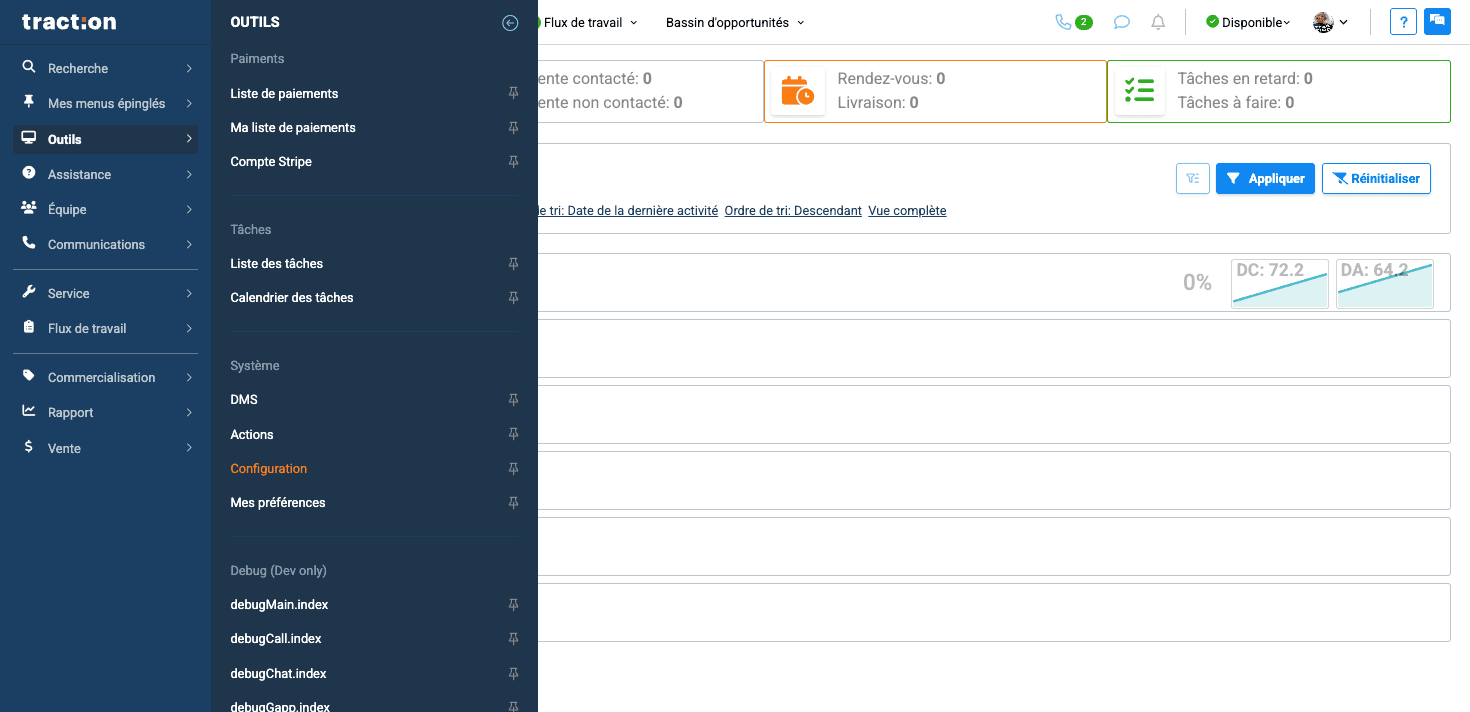The height and width of the screenshot is (712, 1470).
Task: Pin Liste de paiements menu item
Action: [513, 93]
